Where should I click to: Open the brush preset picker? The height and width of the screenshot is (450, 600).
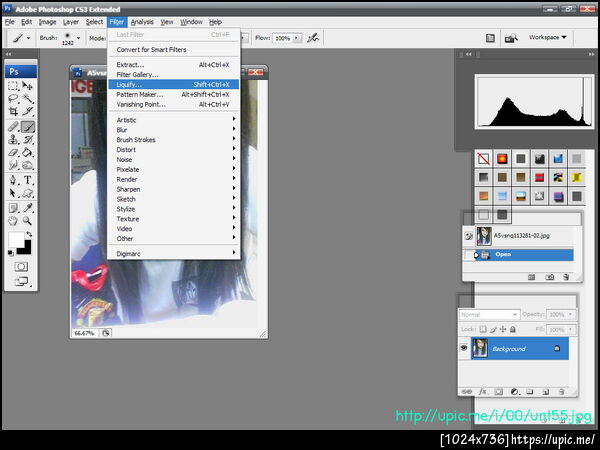click(78, 38)
